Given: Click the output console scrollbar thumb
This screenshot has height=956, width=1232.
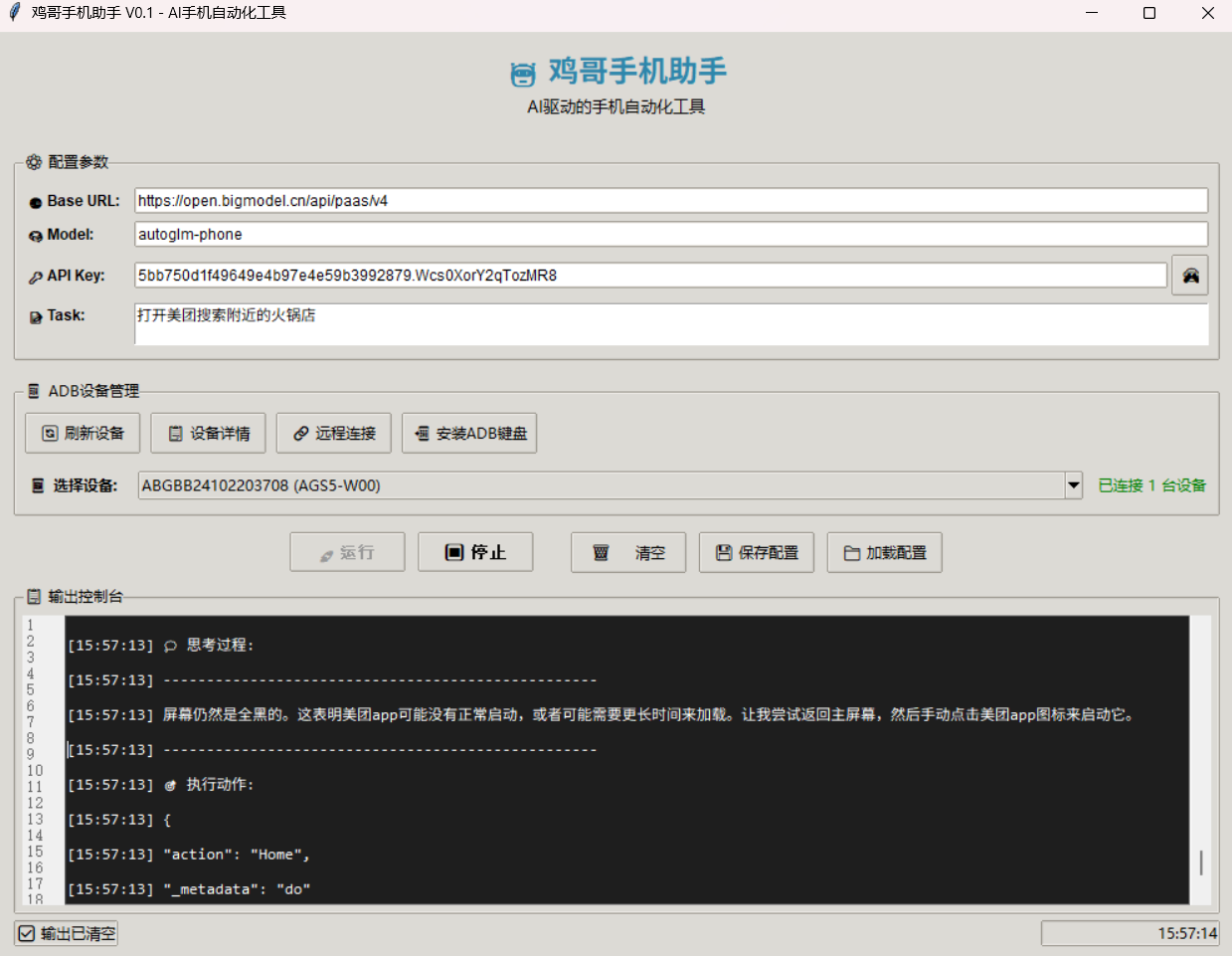Looking at the screenshot, I should 1201,862.
